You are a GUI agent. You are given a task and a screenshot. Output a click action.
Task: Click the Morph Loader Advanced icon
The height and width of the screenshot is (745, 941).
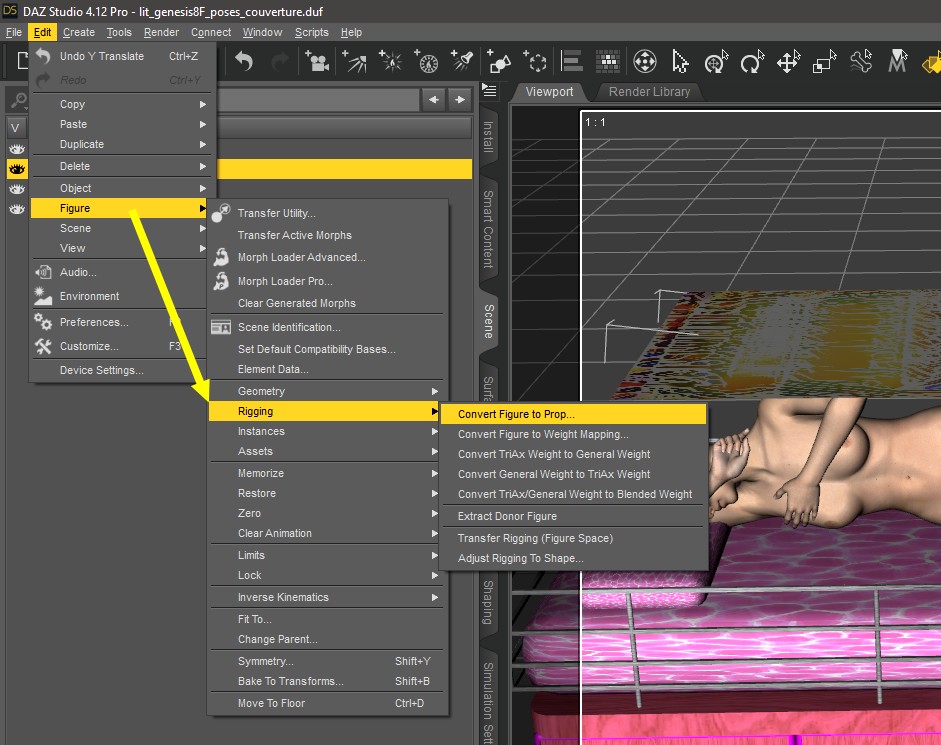[x=221, y=258]
